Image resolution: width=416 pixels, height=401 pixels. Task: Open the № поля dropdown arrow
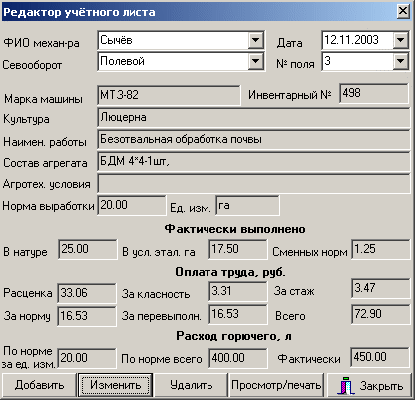click(400, 61)
